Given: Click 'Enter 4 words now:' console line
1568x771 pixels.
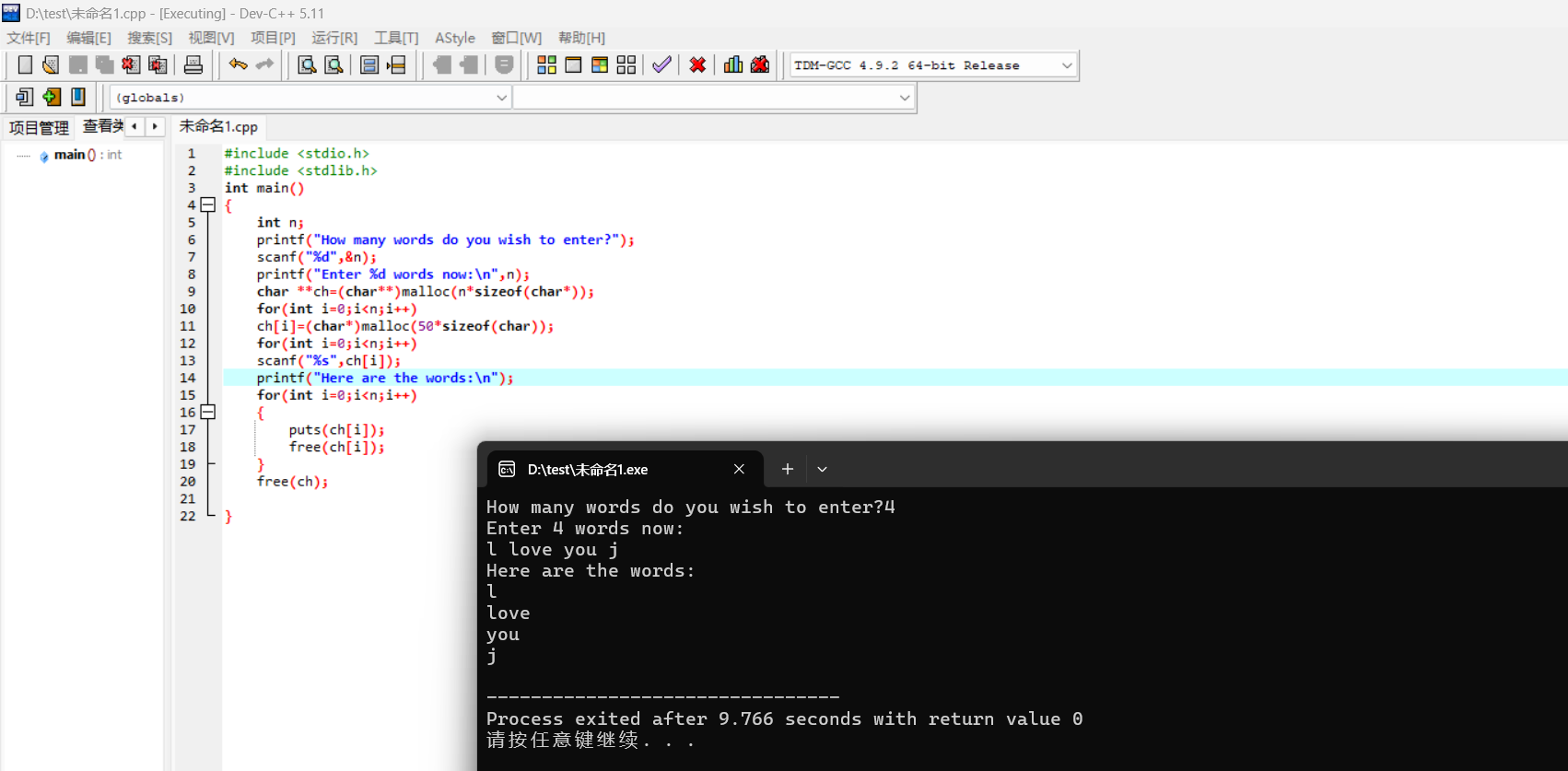Looking at the screenshot, I should click(585, 529).
